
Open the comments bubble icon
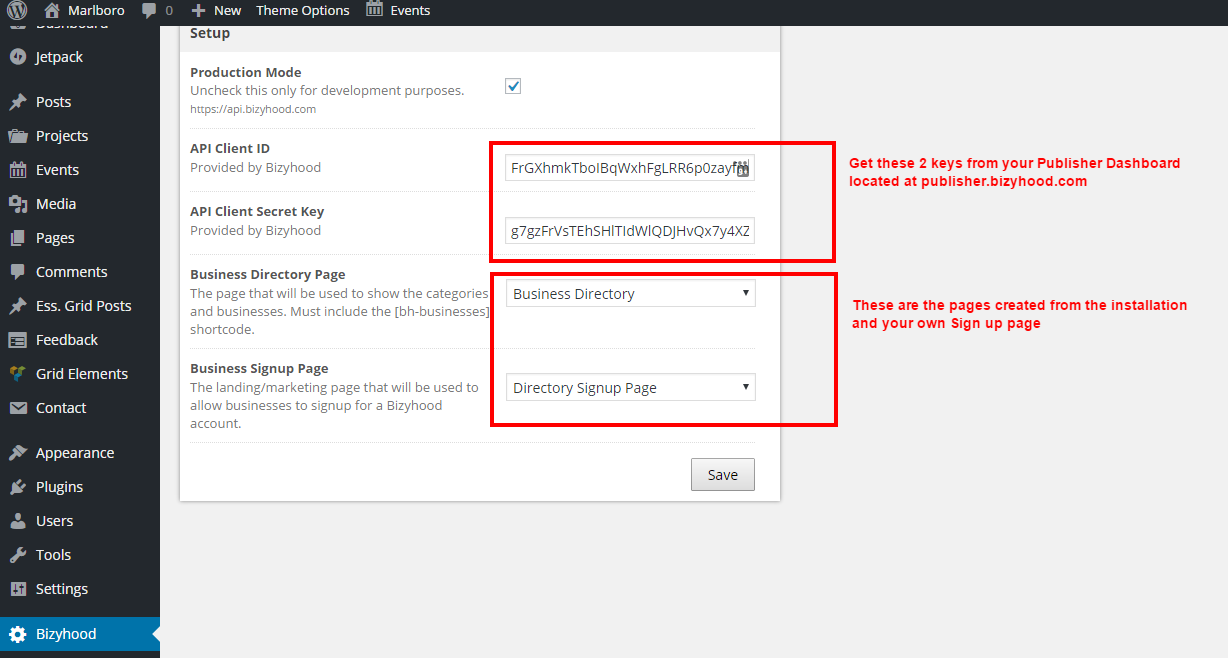(149, 11)
